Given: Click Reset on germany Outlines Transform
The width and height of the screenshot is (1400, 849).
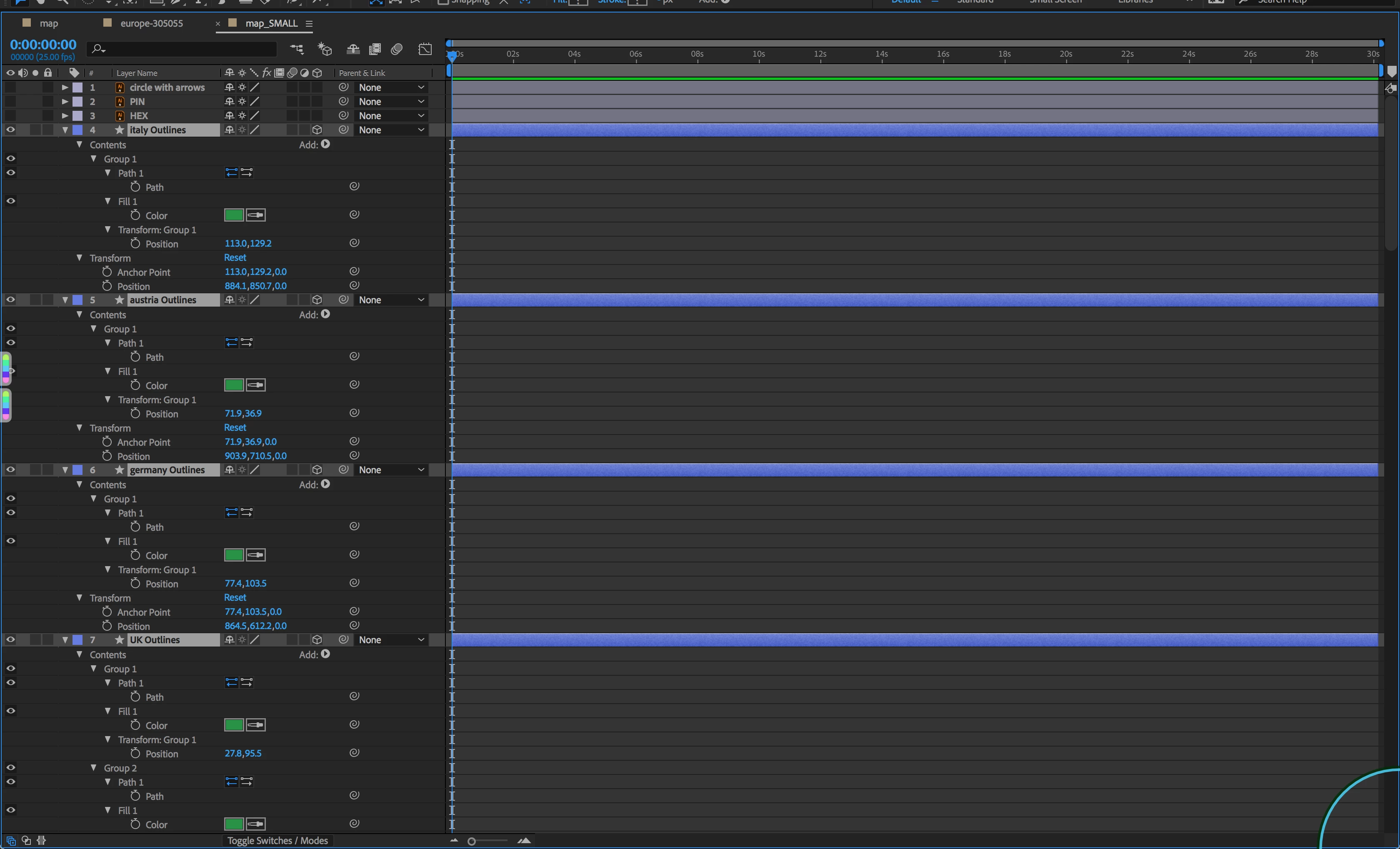Looking at the screenshot, I should point(235,597).
